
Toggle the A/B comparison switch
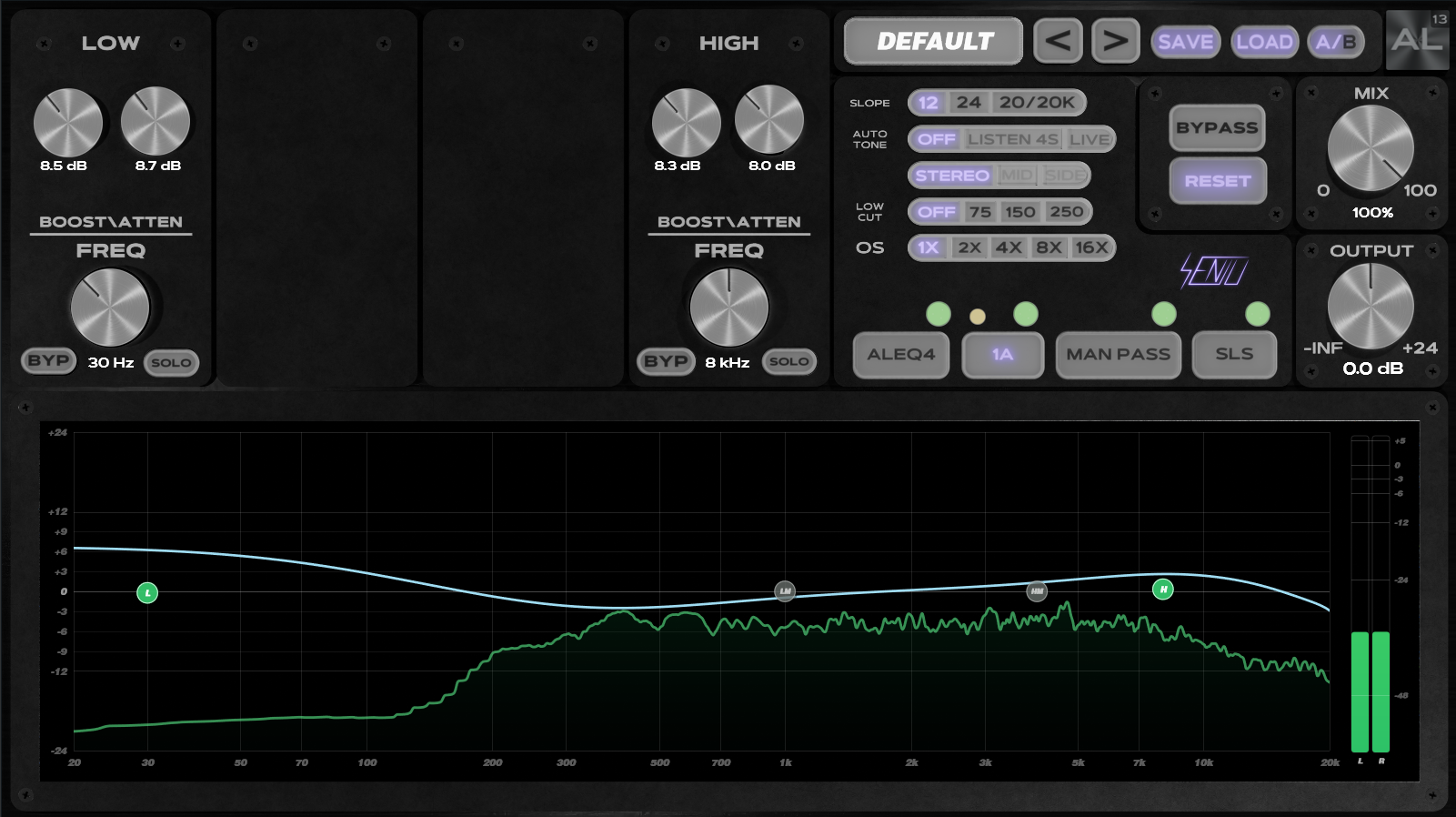[x=1336, y=42]
